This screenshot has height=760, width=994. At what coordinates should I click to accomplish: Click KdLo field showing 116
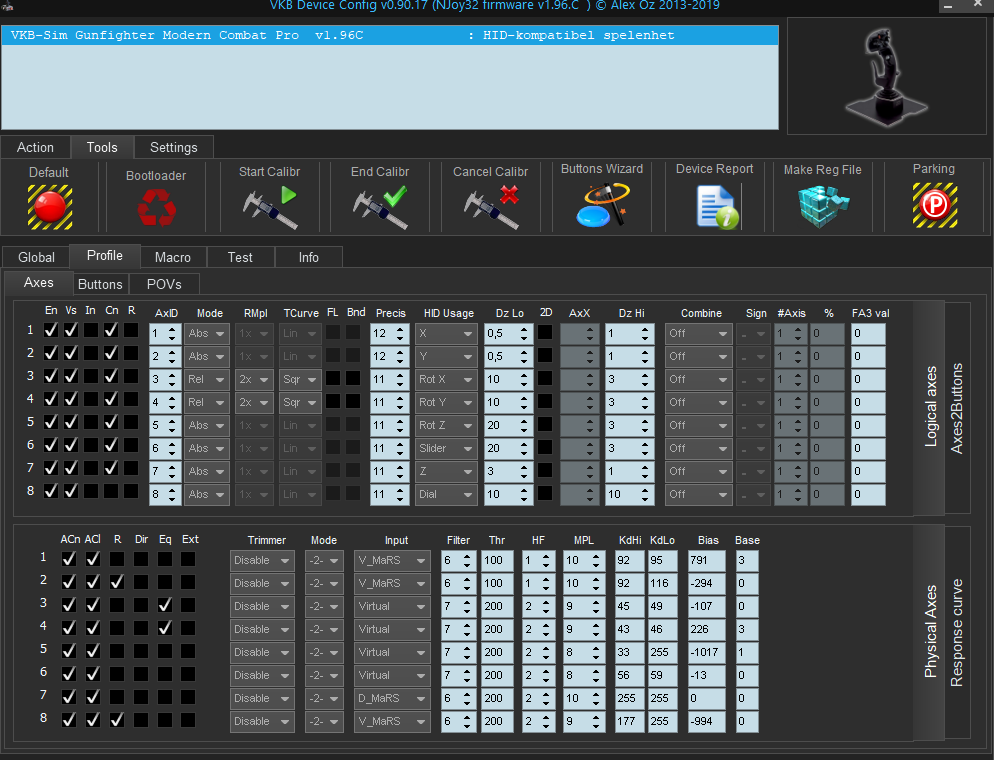click(662, 583)
